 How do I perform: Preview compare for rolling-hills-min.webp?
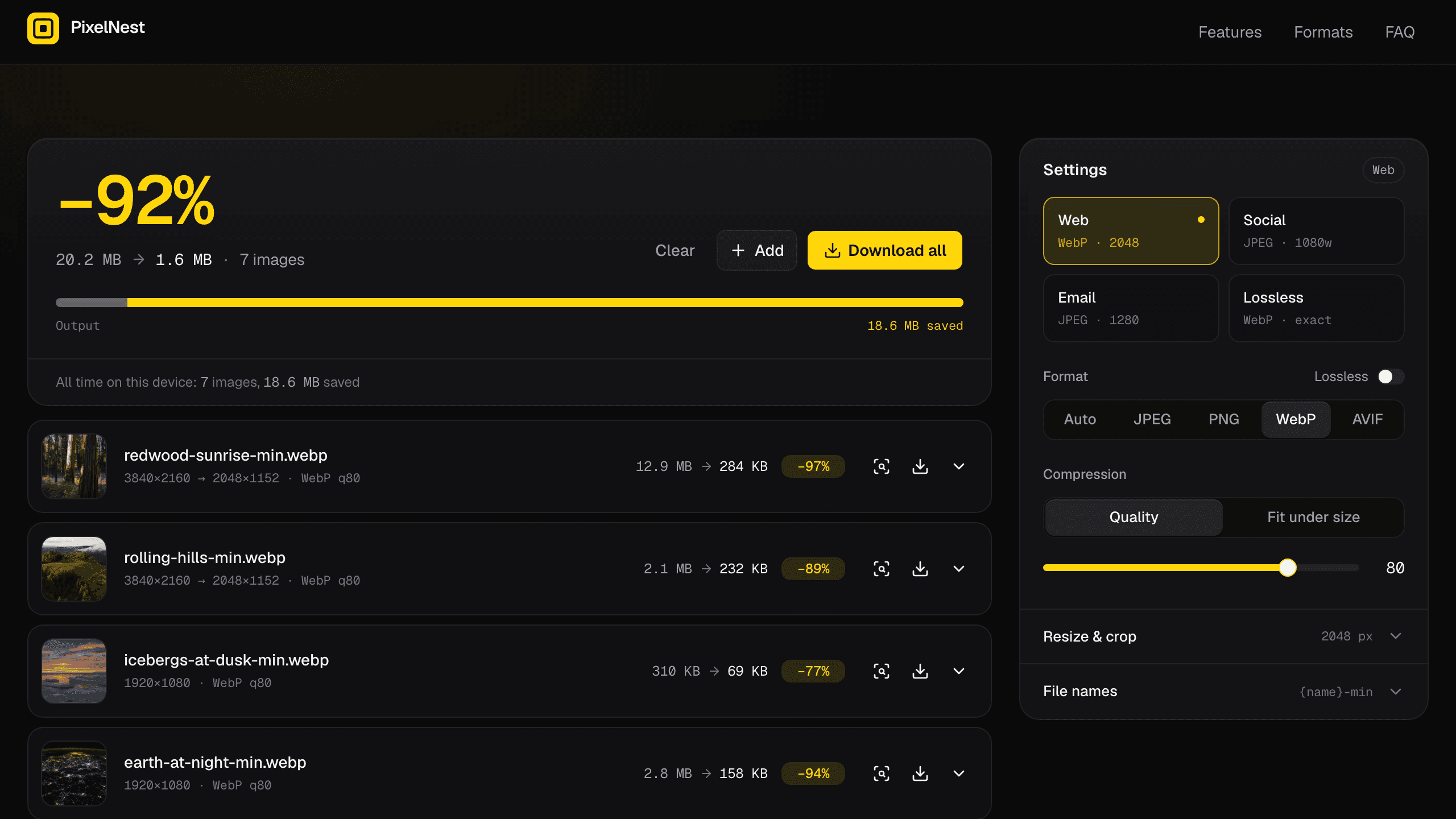point(882,569)
